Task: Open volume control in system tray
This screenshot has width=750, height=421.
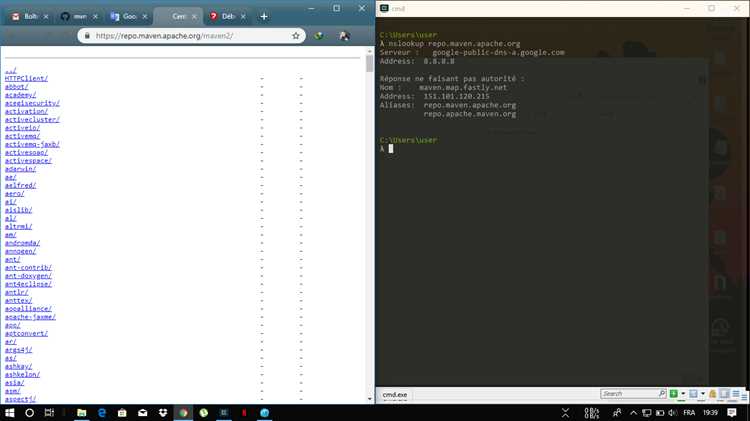Action: [673, 412]
